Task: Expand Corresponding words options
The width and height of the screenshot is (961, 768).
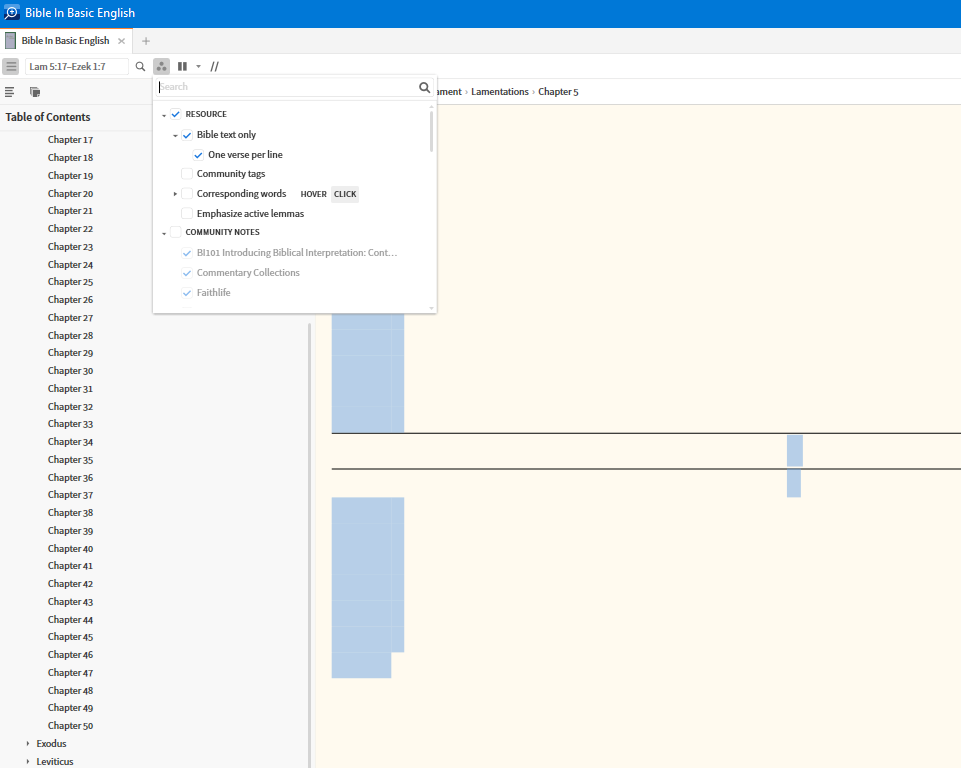Action: (175, 194)
